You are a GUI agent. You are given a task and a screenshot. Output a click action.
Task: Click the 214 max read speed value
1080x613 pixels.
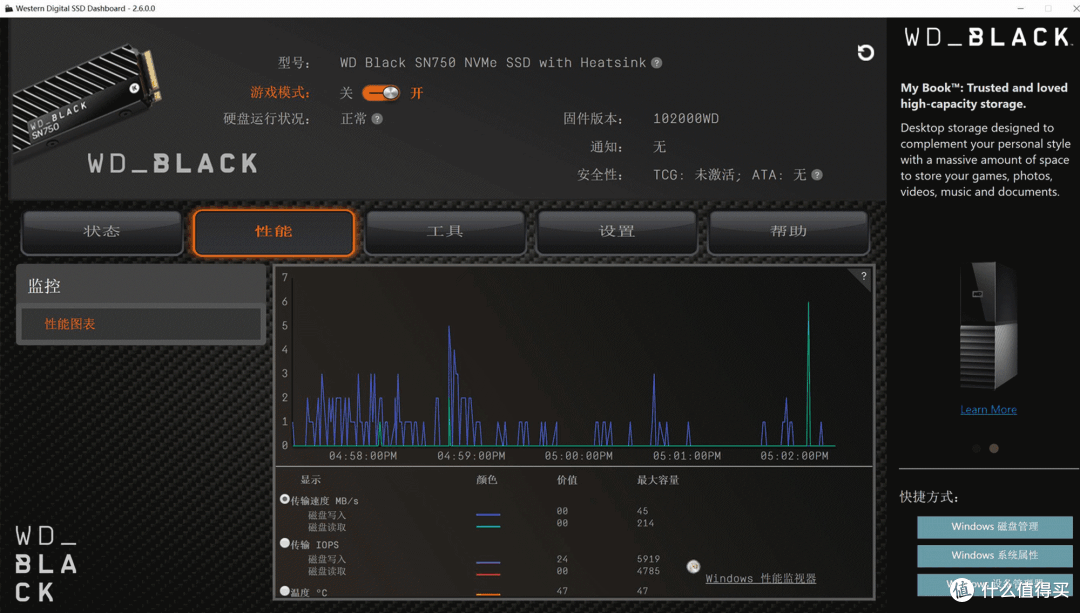pyautogui.click(x=645, y=523)
